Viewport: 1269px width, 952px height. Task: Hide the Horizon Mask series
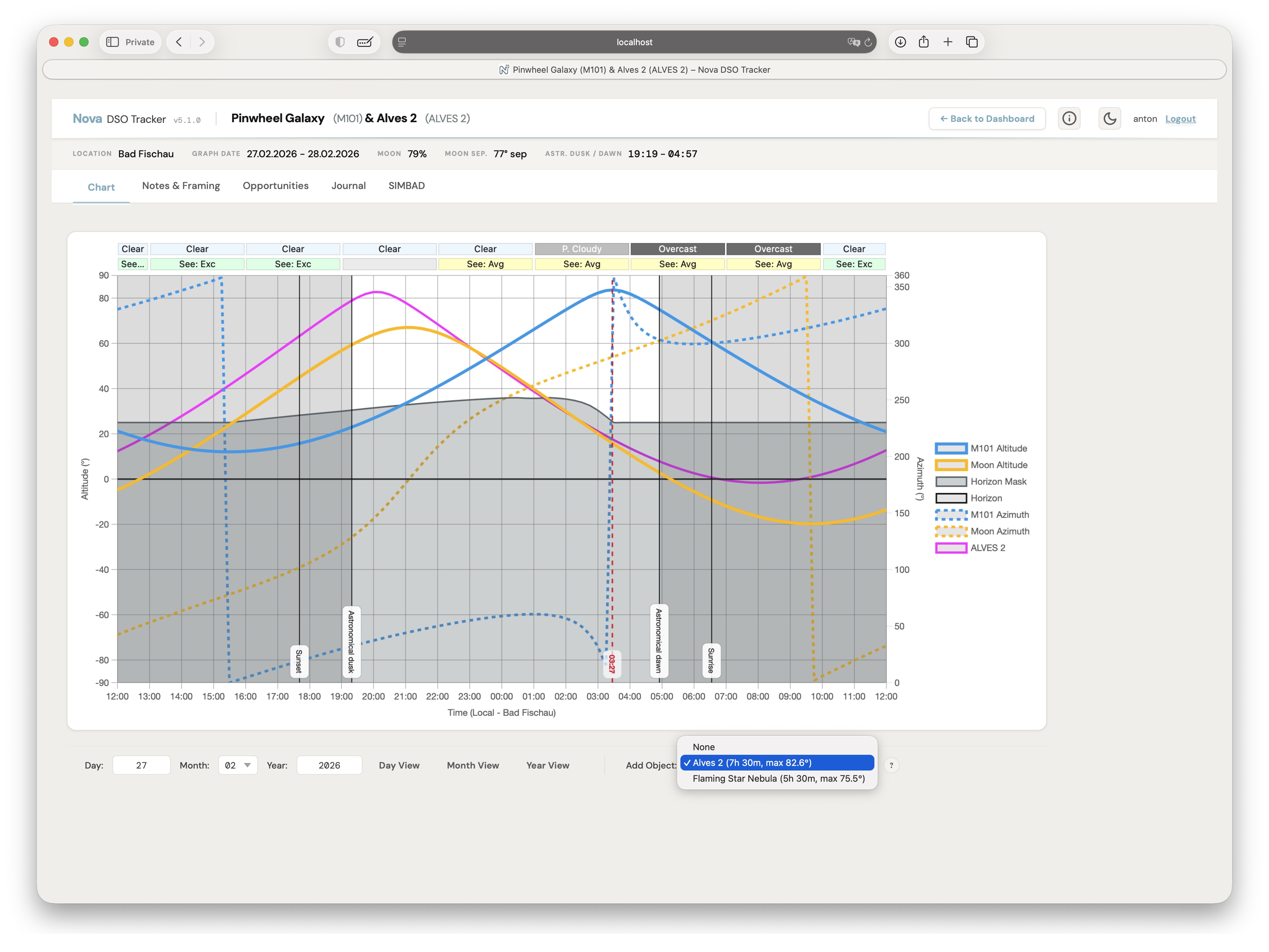pos(998,482)
